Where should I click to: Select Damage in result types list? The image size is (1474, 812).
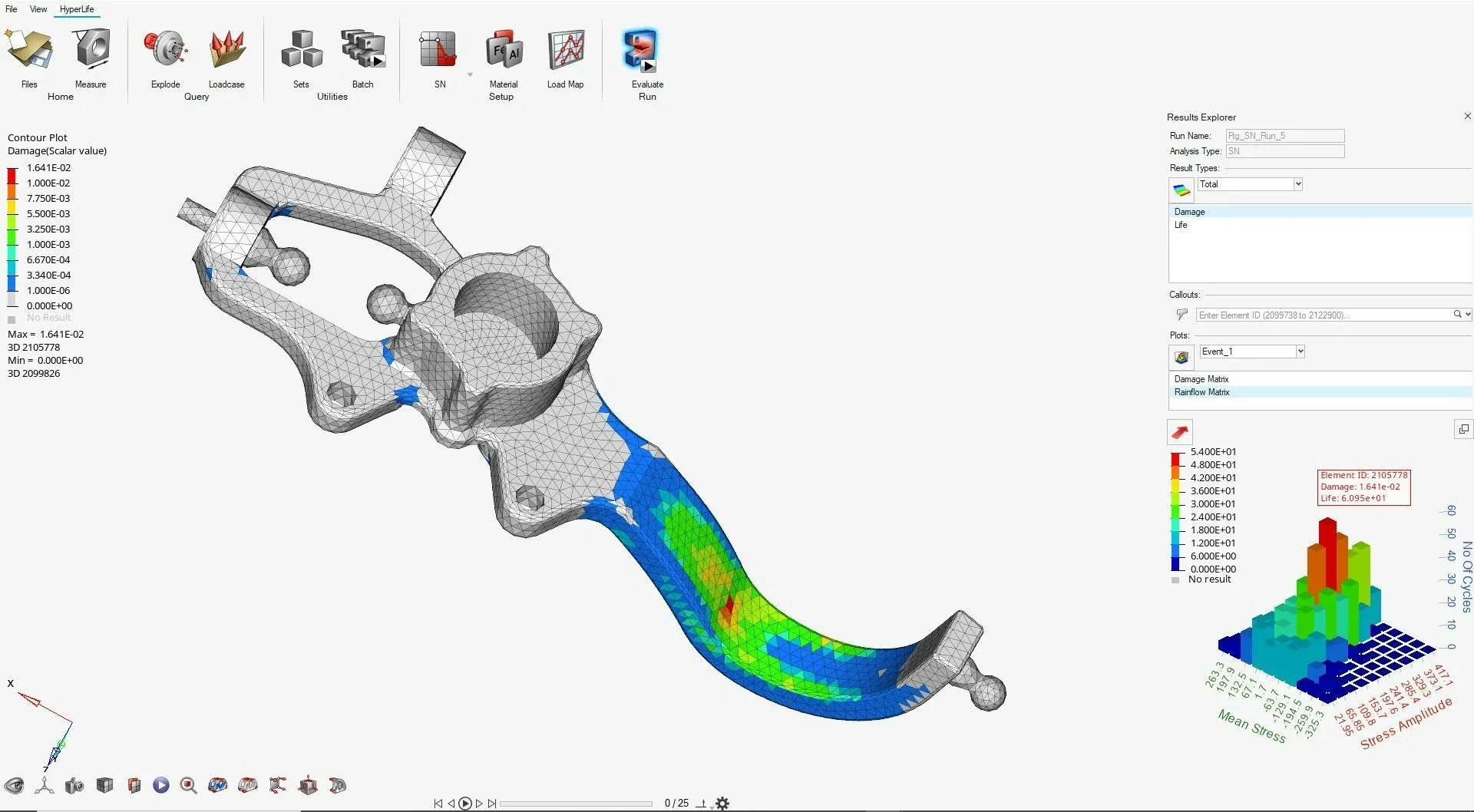click(x=1320, y=212)
